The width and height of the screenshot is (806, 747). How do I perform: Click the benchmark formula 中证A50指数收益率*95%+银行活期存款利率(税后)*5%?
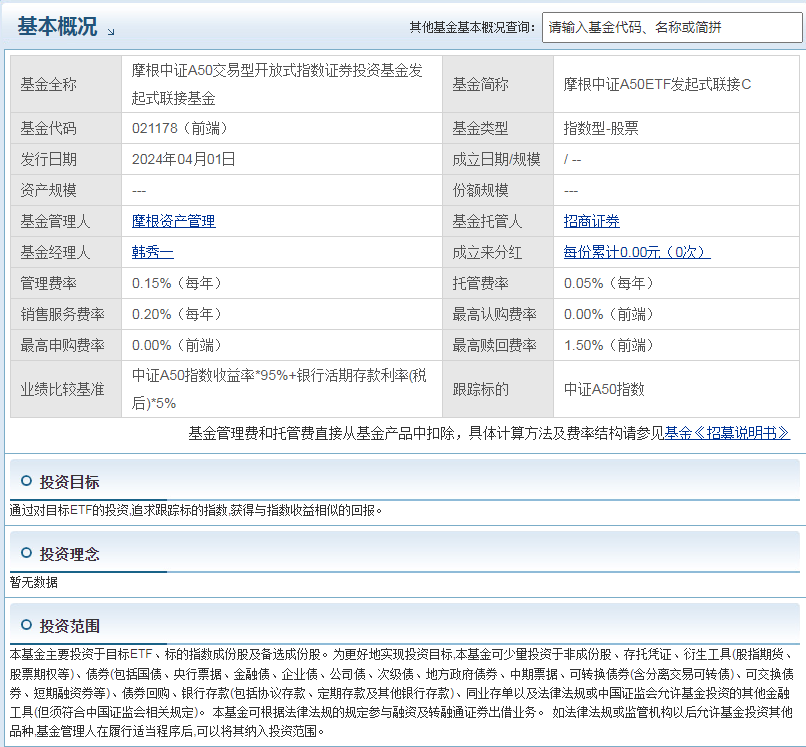(279, 389)
